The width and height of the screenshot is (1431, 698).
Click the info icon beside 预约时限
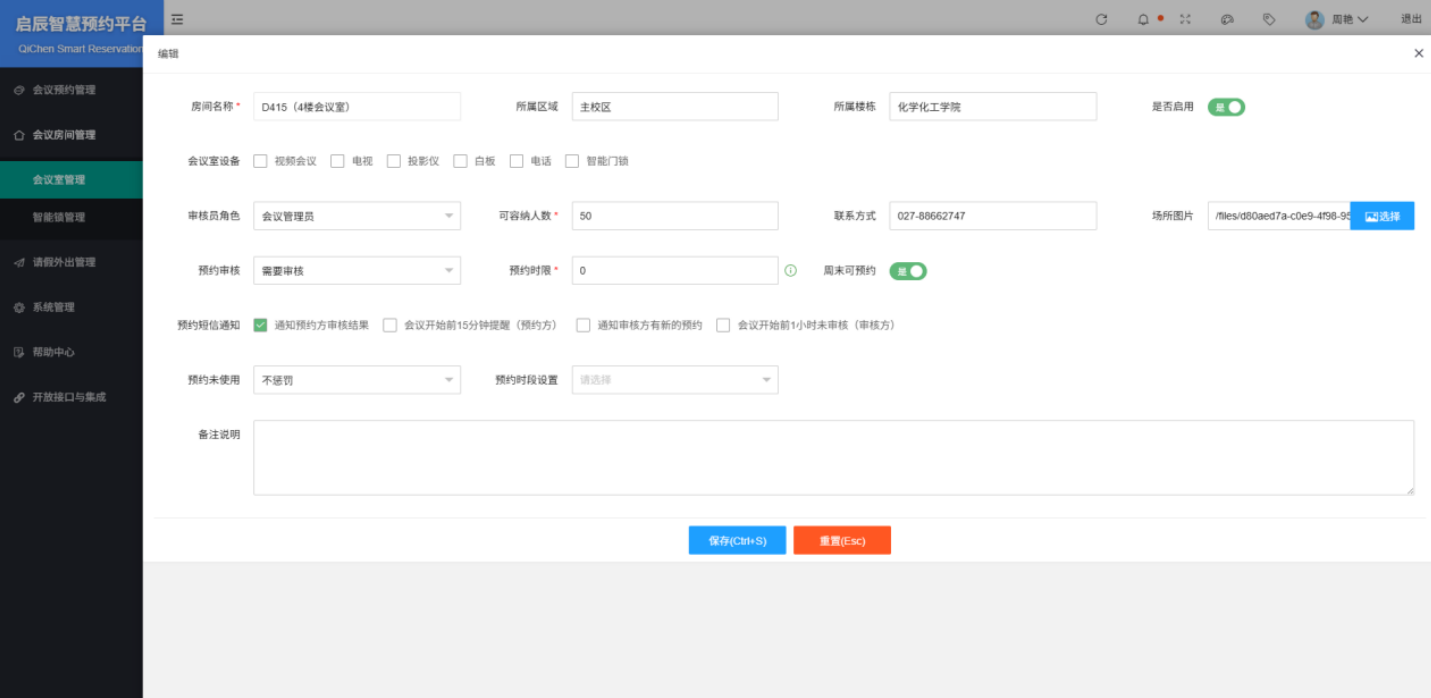point(791,270)
